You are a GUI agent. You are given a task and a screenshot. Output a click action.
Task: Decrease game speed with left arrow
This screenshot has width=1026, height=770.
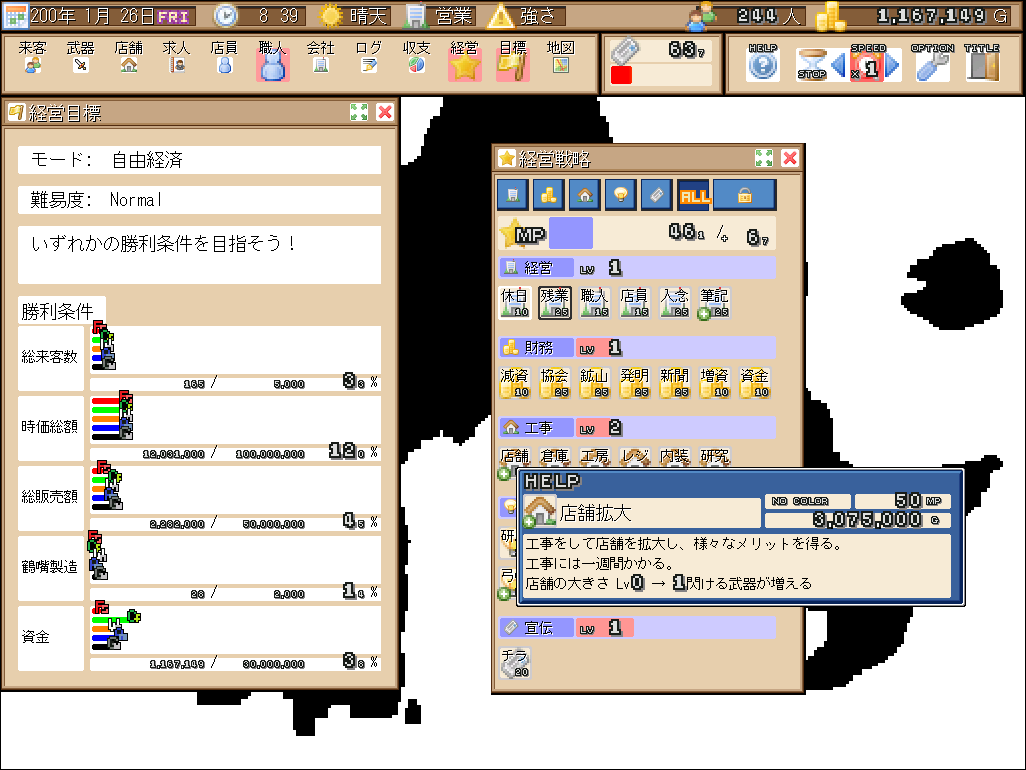838,65
